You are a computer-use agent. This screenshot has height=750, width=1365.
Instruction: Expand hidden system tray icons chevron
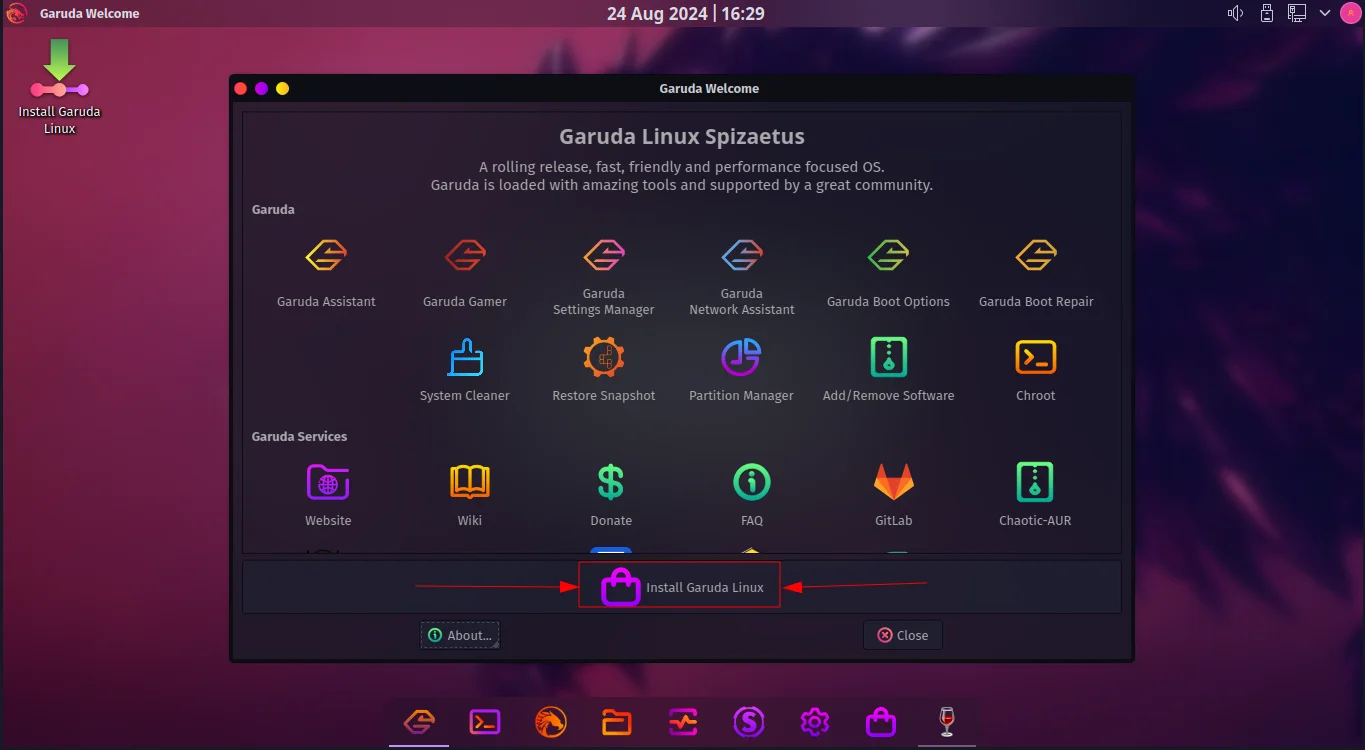1324,13
